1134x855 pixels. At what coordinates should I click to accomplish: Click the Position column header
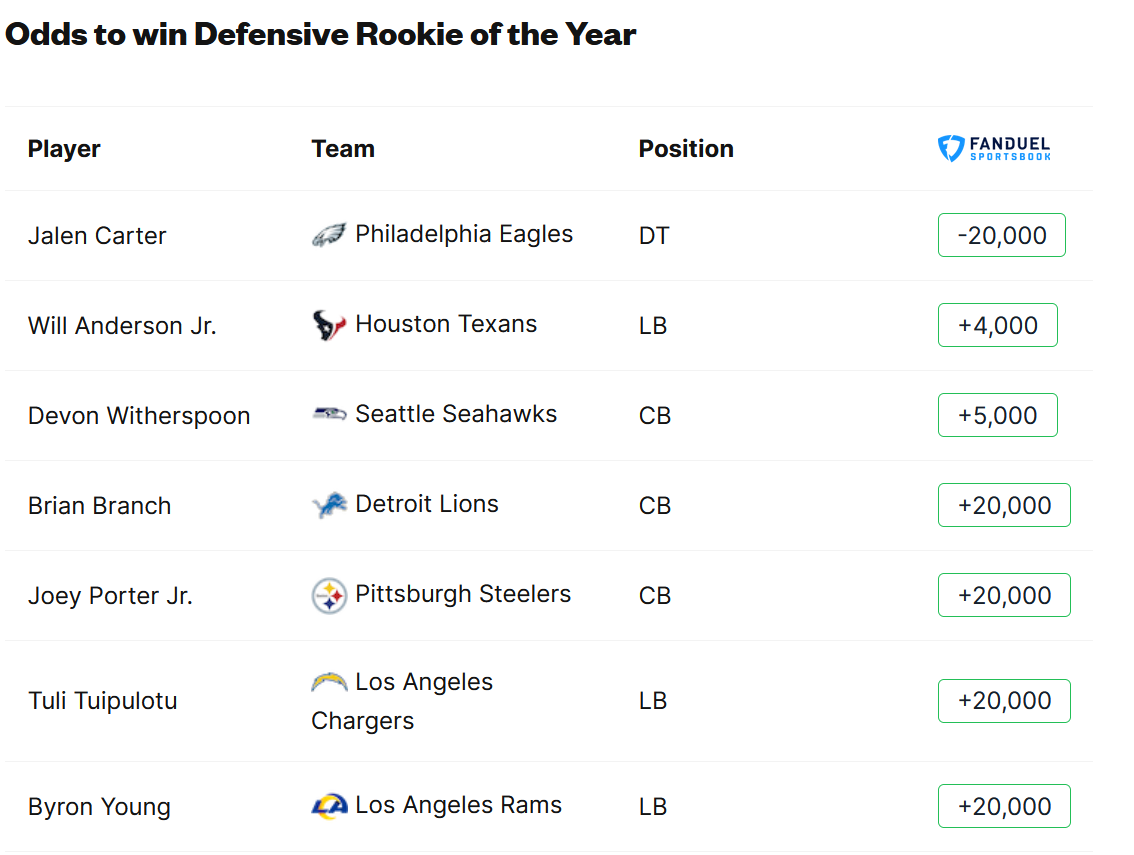coord(686,149)
